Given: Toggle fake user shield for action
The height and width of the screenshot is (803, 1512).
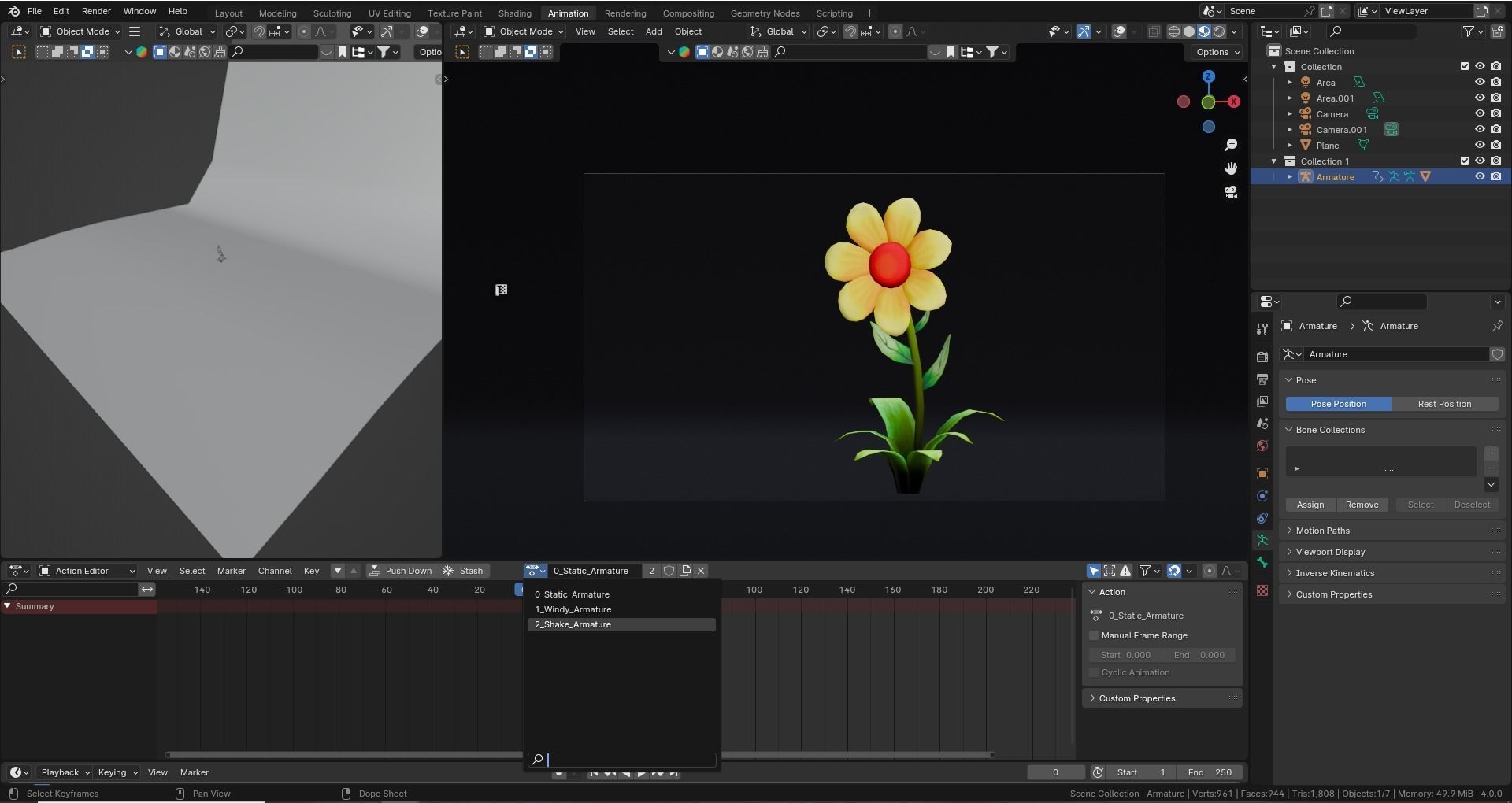Looking at the screenshot, I should [x=669, y=571].
